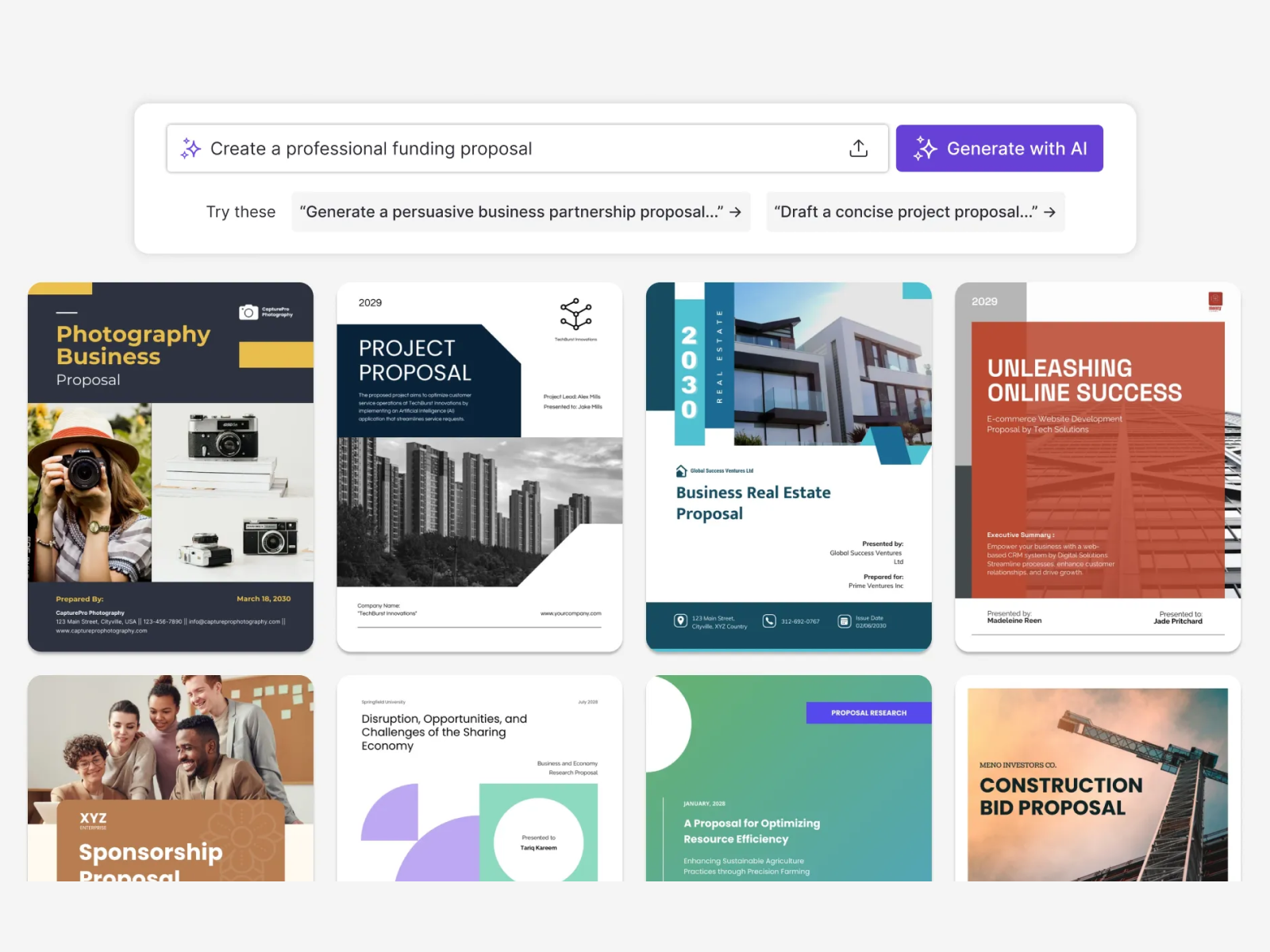Open the Sharing Economy research proposal template

pos(479,777)
